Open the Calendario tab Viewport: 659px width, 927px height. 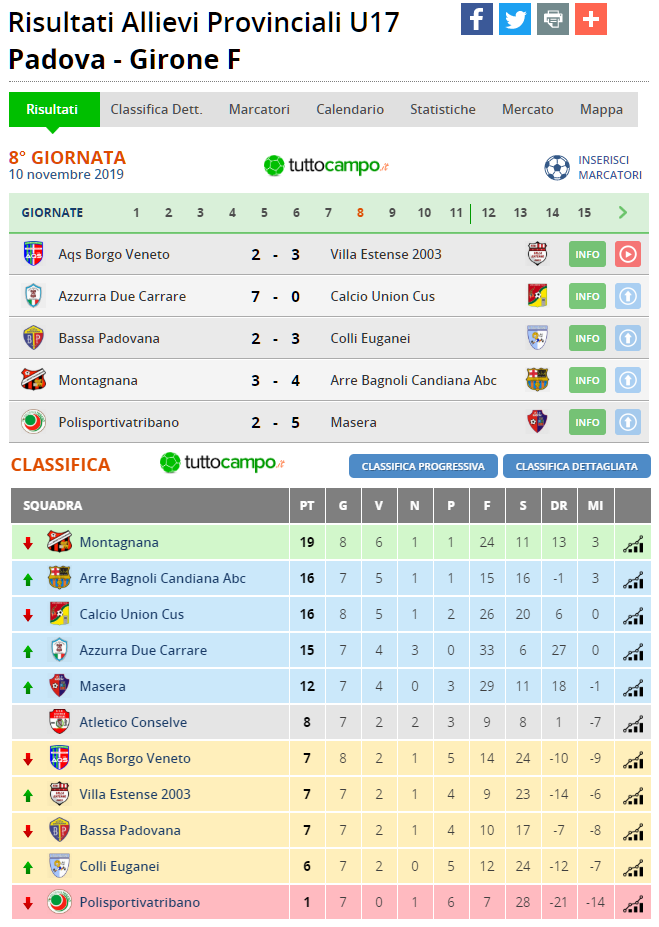pyautogui.click(x=350, y=109)
